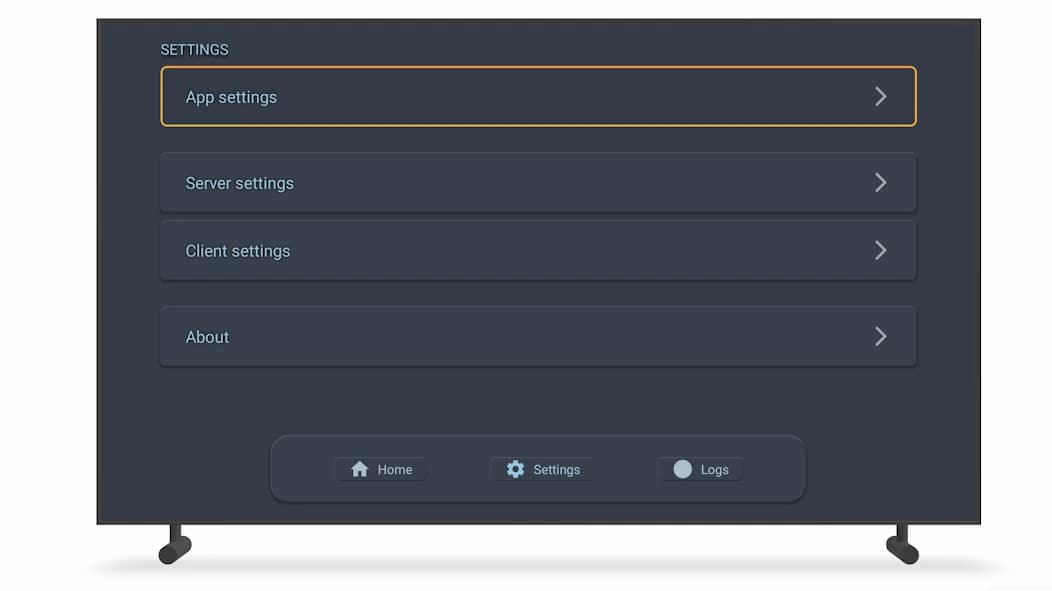
Task: Click the Client settings arrow icon
Action: pos(880,250)
